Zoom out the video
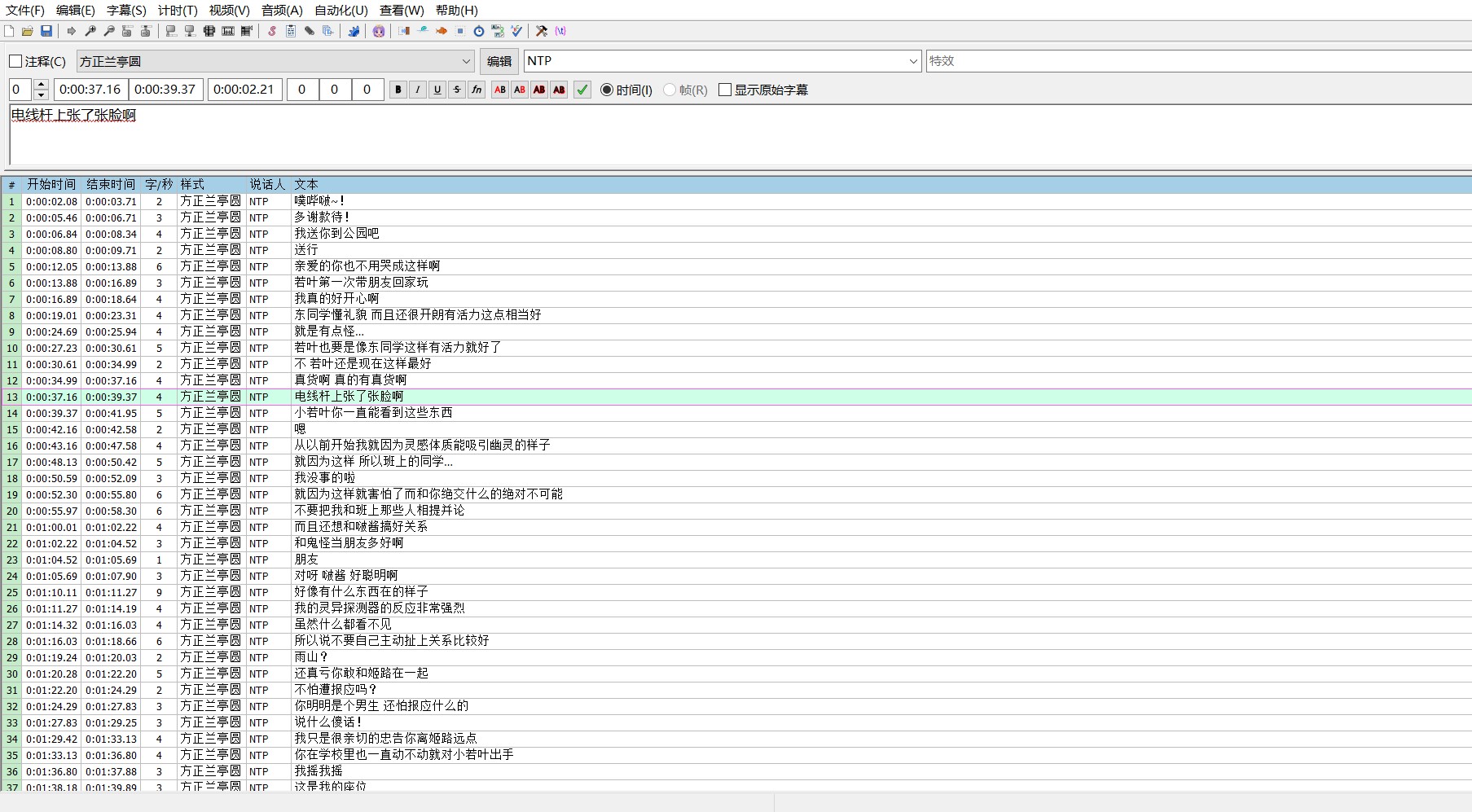Image resolution: width=1472 pixels, height=812 pixels. (x=109, y=31)
